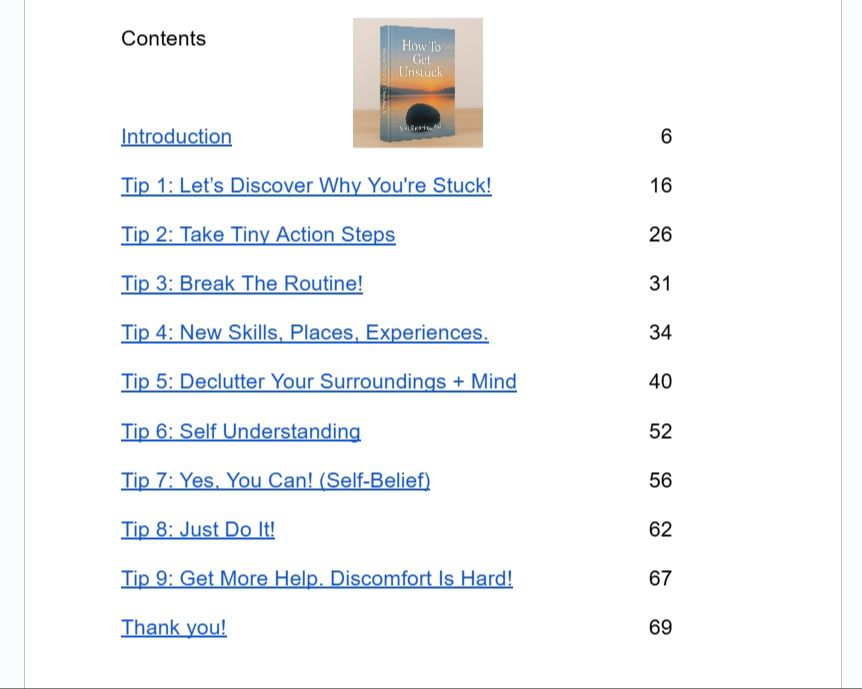The image size is (862, 689).
Task: Click page number 26 beside Tip 2
Action: (661, 234)
